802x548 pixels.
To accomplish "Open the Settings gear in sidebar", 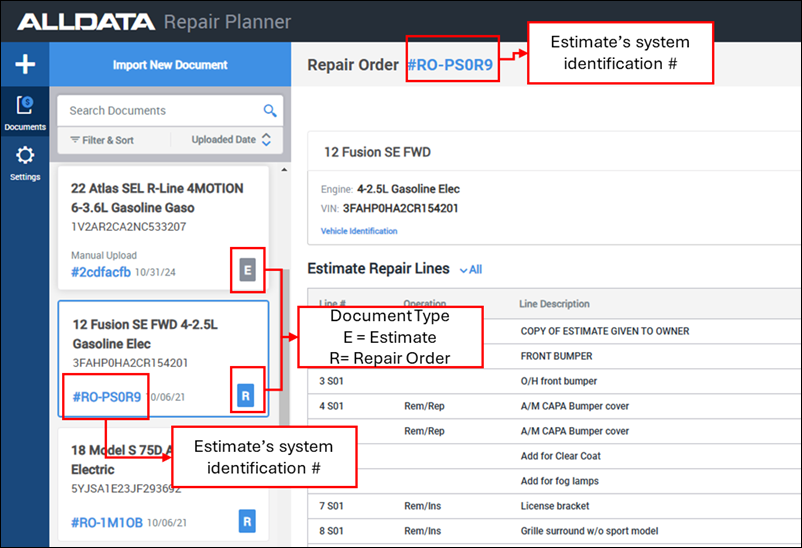I will (25, 163).
